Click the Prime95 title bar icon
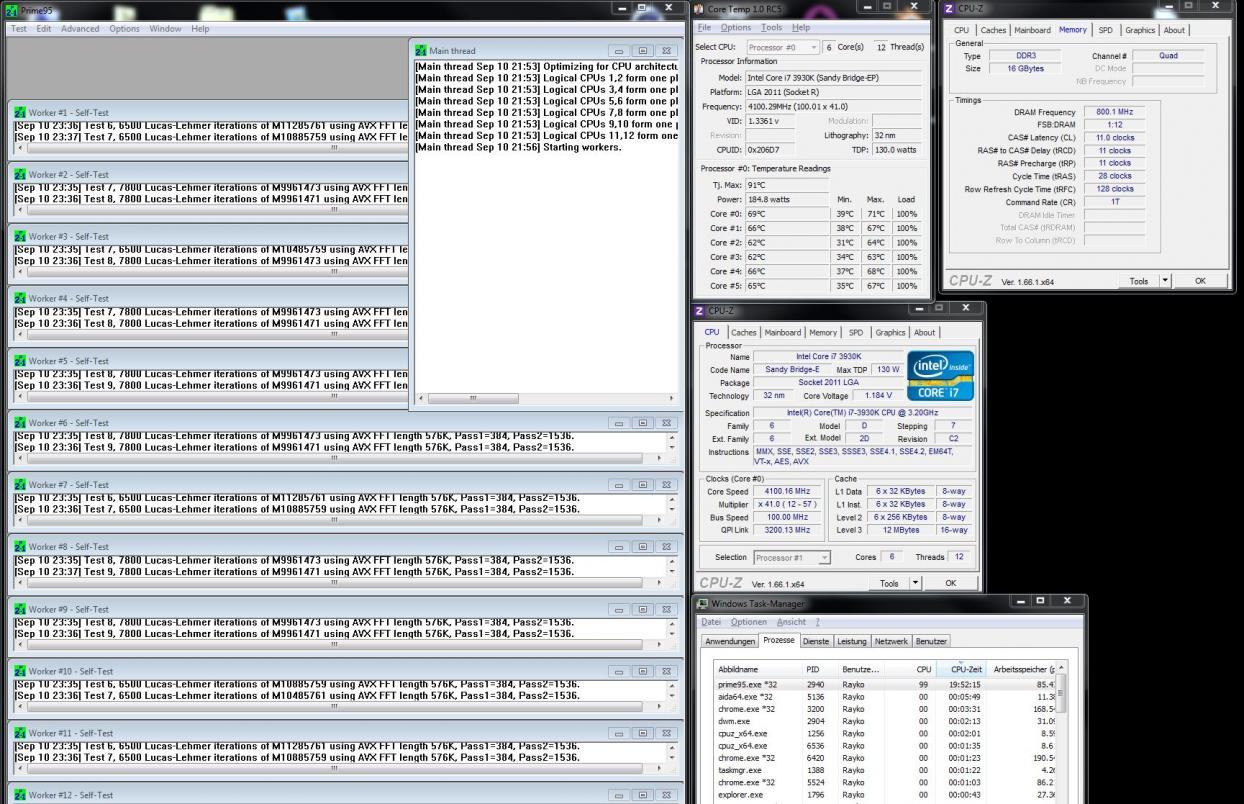Screen dimensions: 1244x804 [12, 9]
